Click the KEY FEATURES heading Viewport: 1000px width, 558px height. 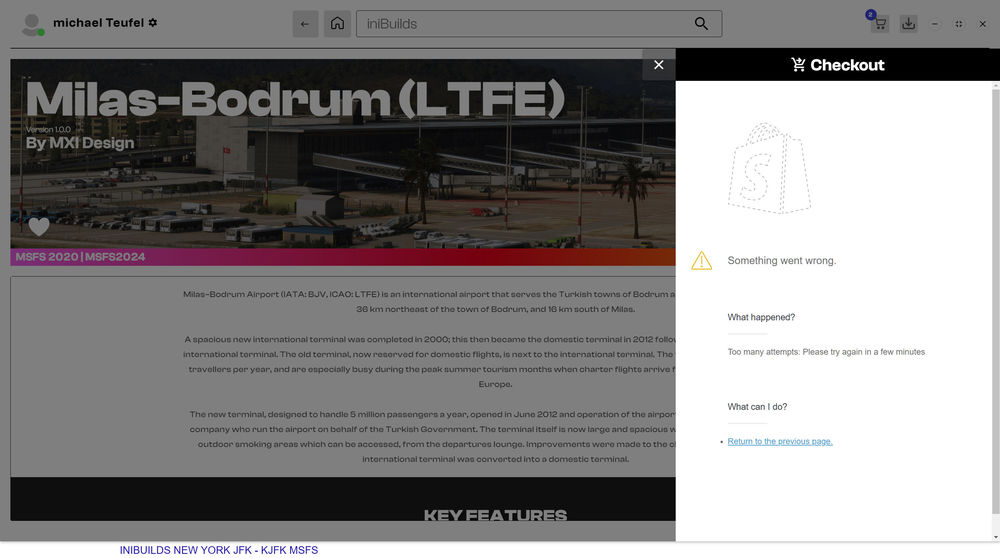coord(495,515)
